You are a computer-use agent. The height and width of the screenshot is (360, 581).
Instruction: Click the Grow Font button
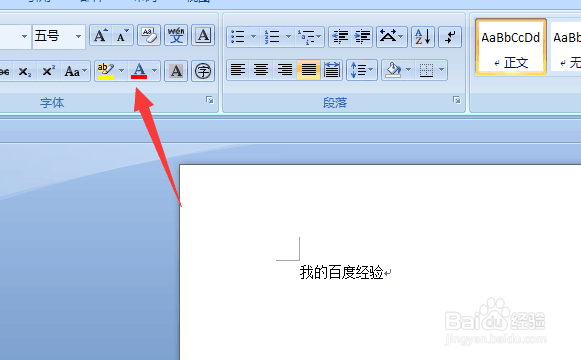[100, 36]
